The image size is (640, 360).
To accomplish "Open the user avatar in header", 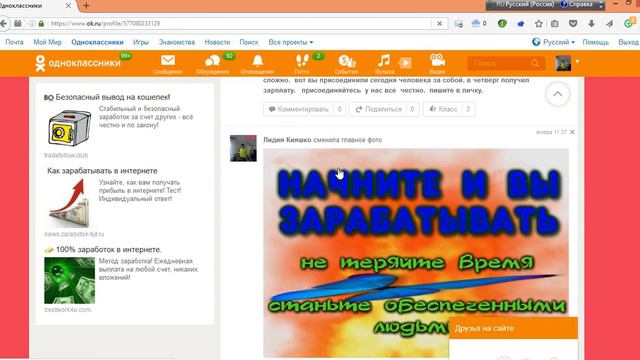I will click(x=563, y=63).
